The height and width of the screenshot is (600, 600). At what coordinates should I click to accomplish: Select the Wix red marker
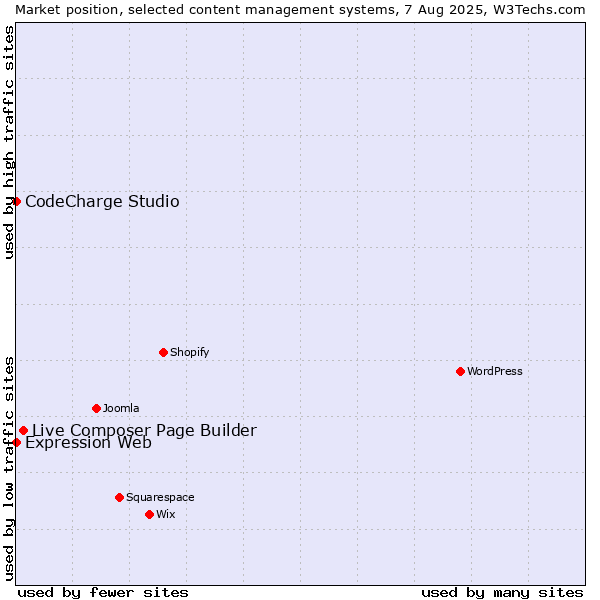[x=150, y=514]
